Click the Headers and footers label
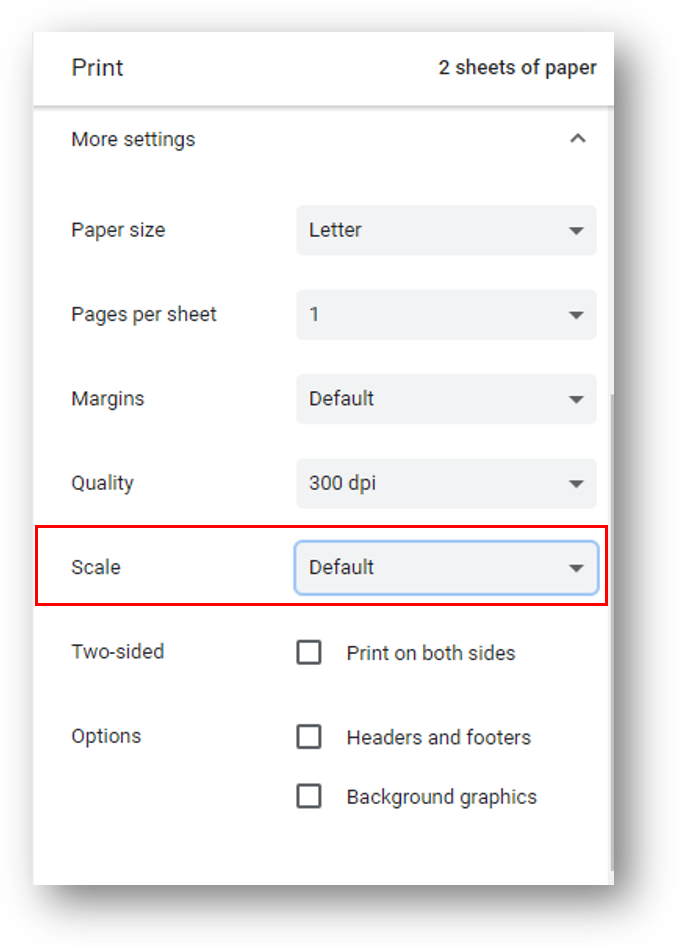This screenshot has width=679, height=950. point(439,737)
